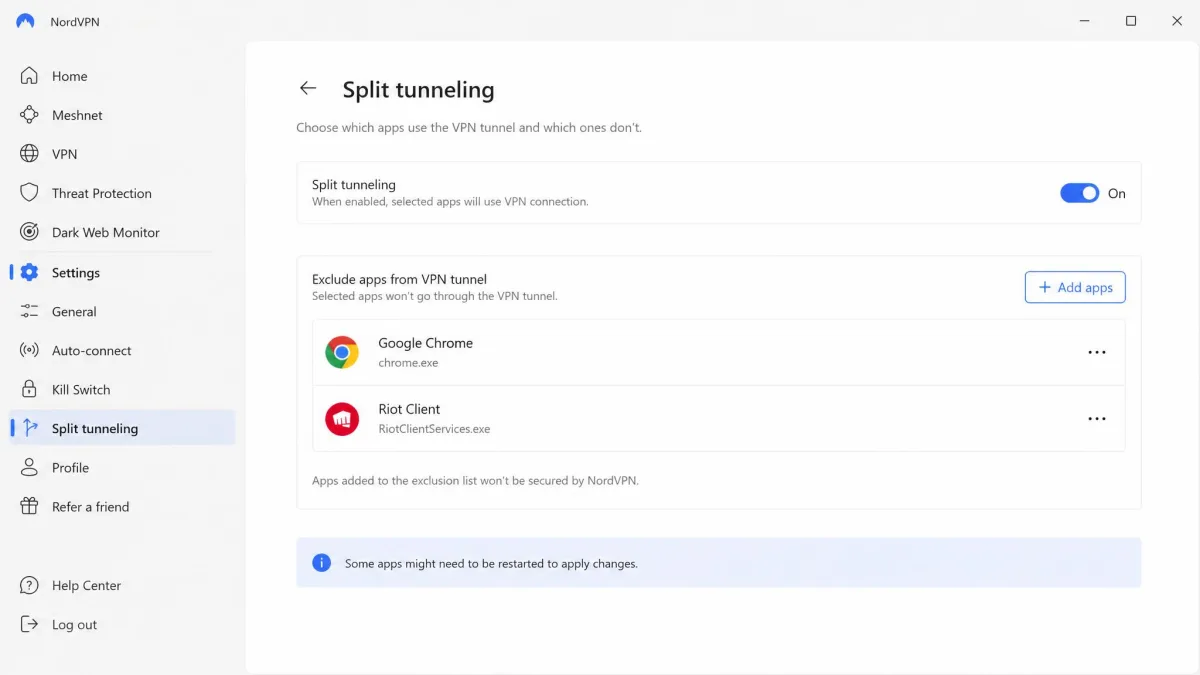Click the RiotClientServices.exe file name
This screenshot has width=1200, height=675.
coord(434,429)
